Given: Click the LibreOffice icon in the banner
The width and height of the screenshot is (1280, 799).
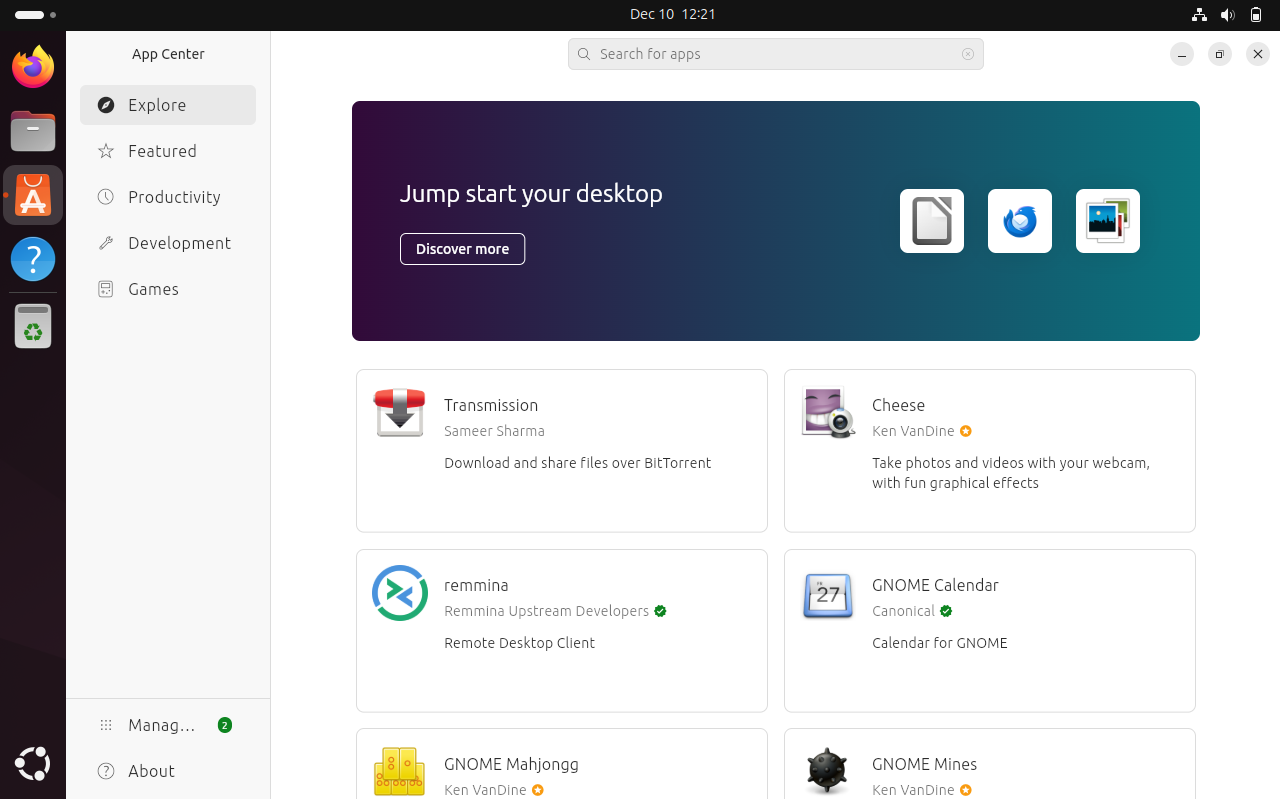Looking at the screenshot, I should tap(931, 221).
